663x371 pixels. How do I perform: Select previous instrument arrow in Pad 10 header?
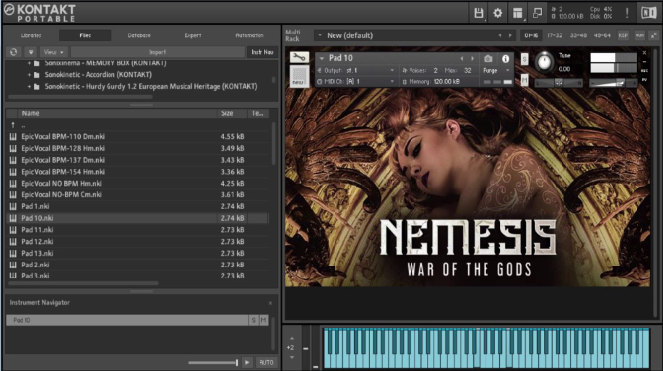462,58
